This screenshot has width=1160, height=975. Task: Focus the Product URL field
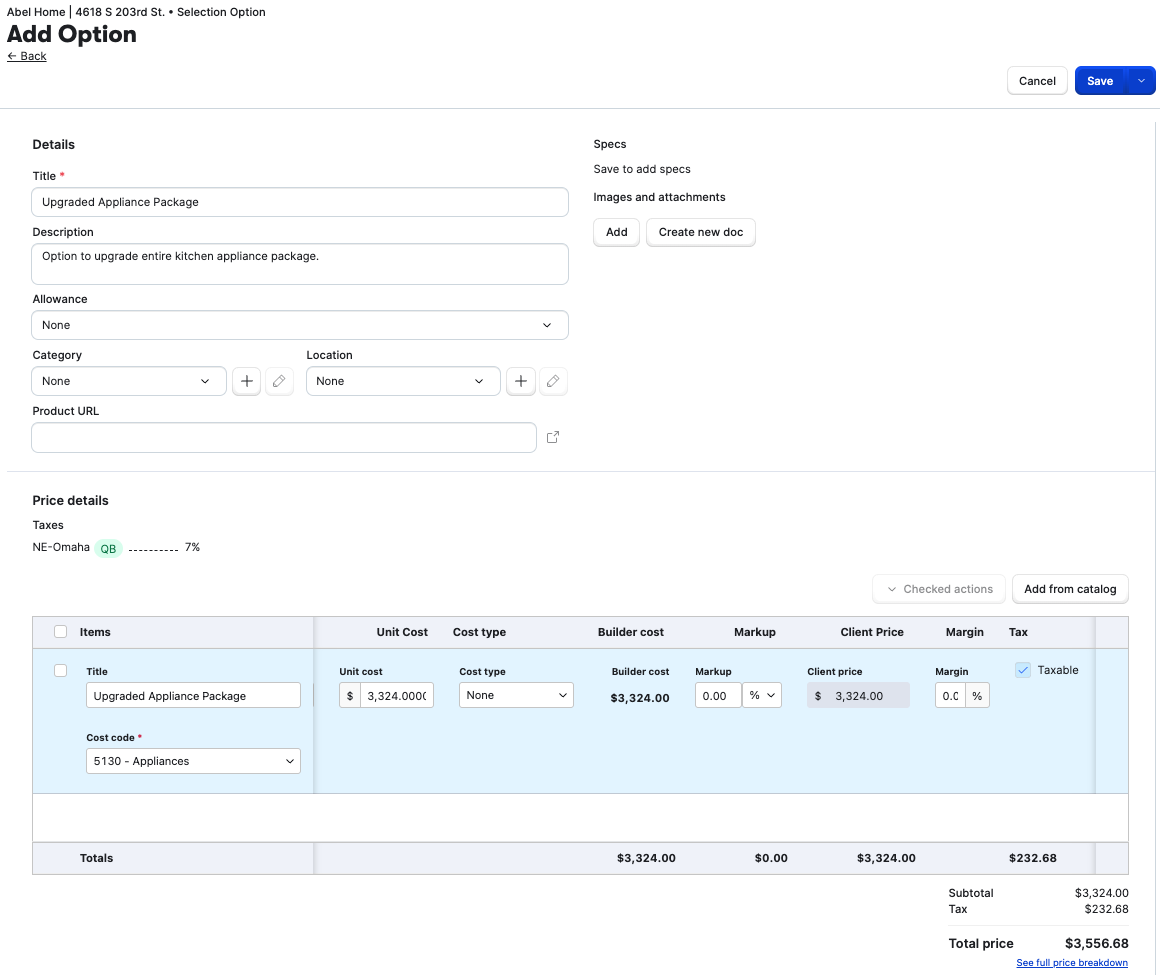pos(284,437)
